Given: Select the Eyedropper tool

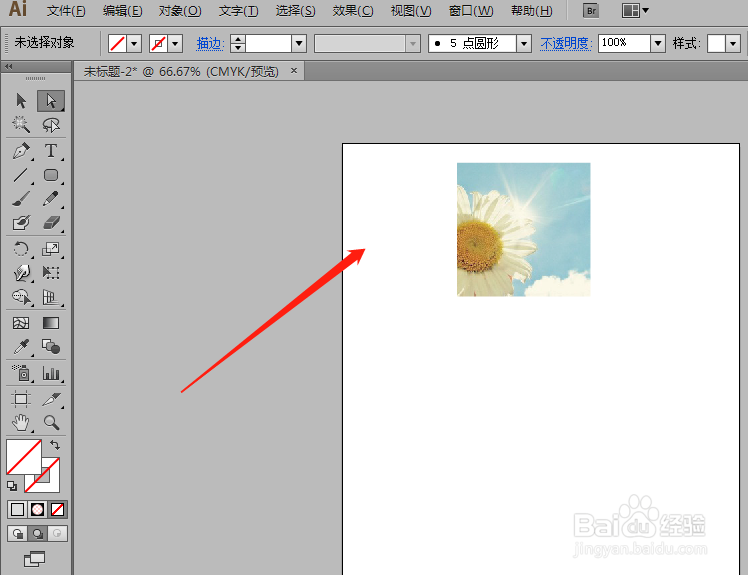Looking at the screenshot, I should tap(21, 346).
